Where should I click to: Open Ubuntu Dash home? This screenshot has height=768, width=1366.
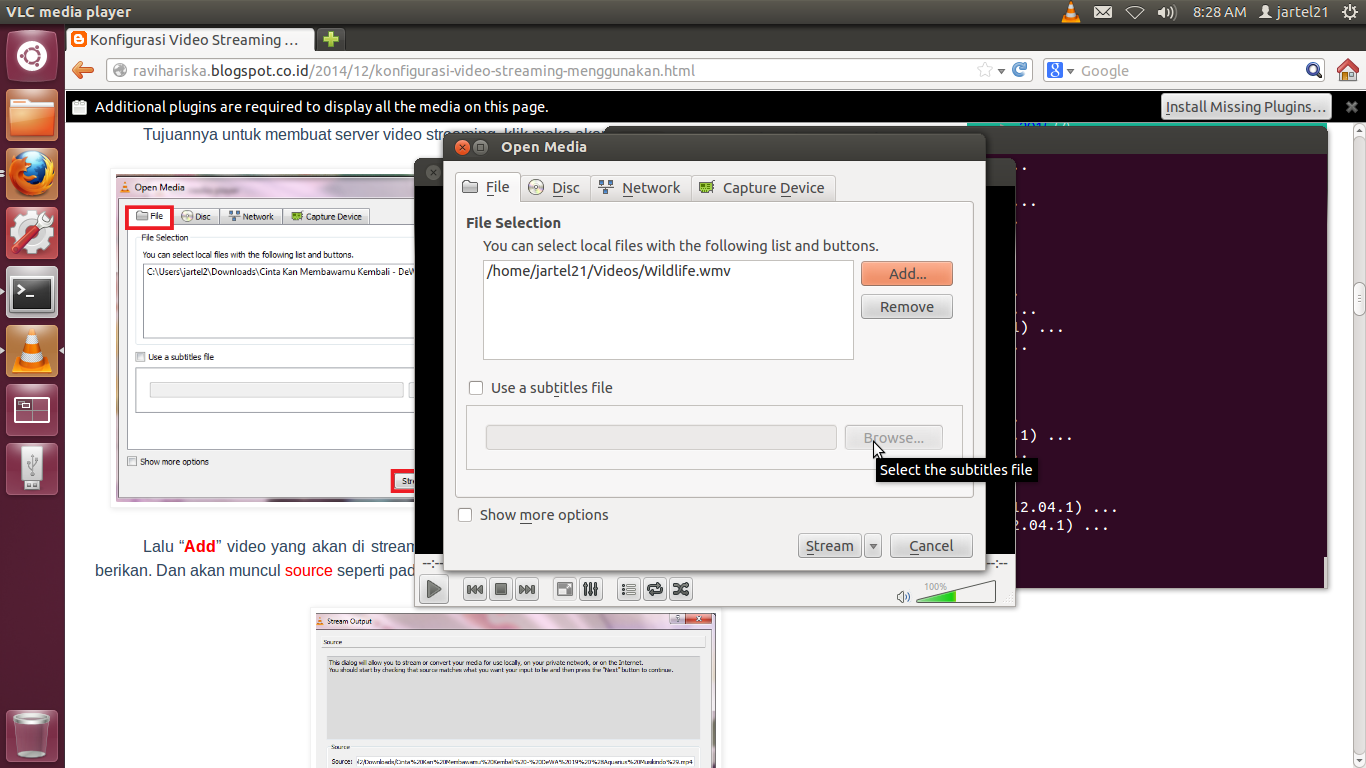(x=32, y=56)
